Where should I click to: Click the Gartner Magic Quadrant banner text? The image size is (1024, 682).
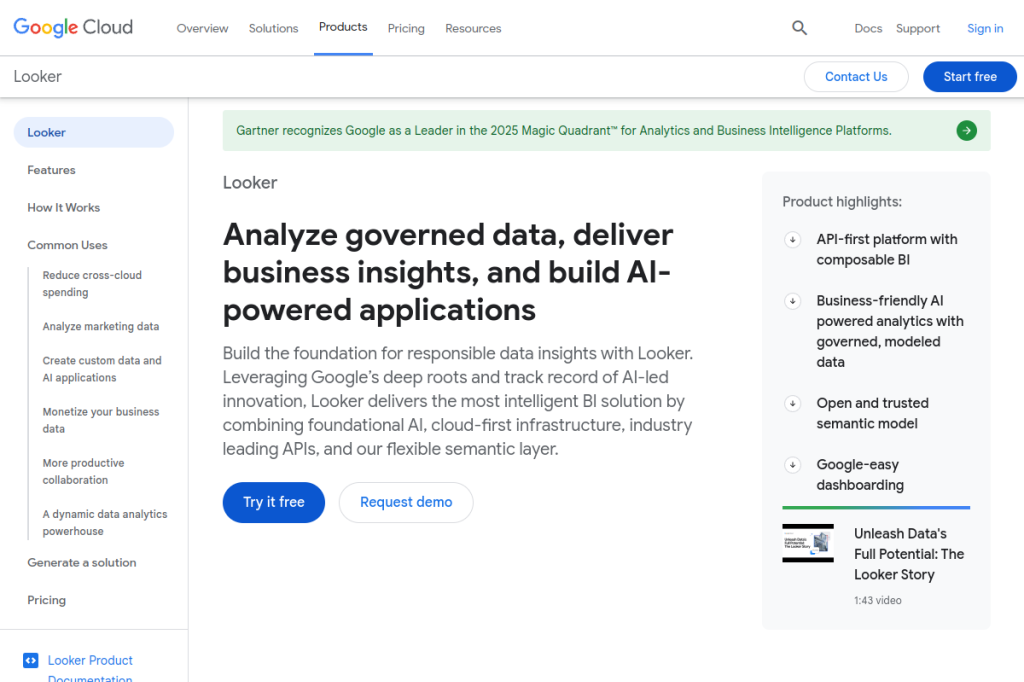pos(564,131)
